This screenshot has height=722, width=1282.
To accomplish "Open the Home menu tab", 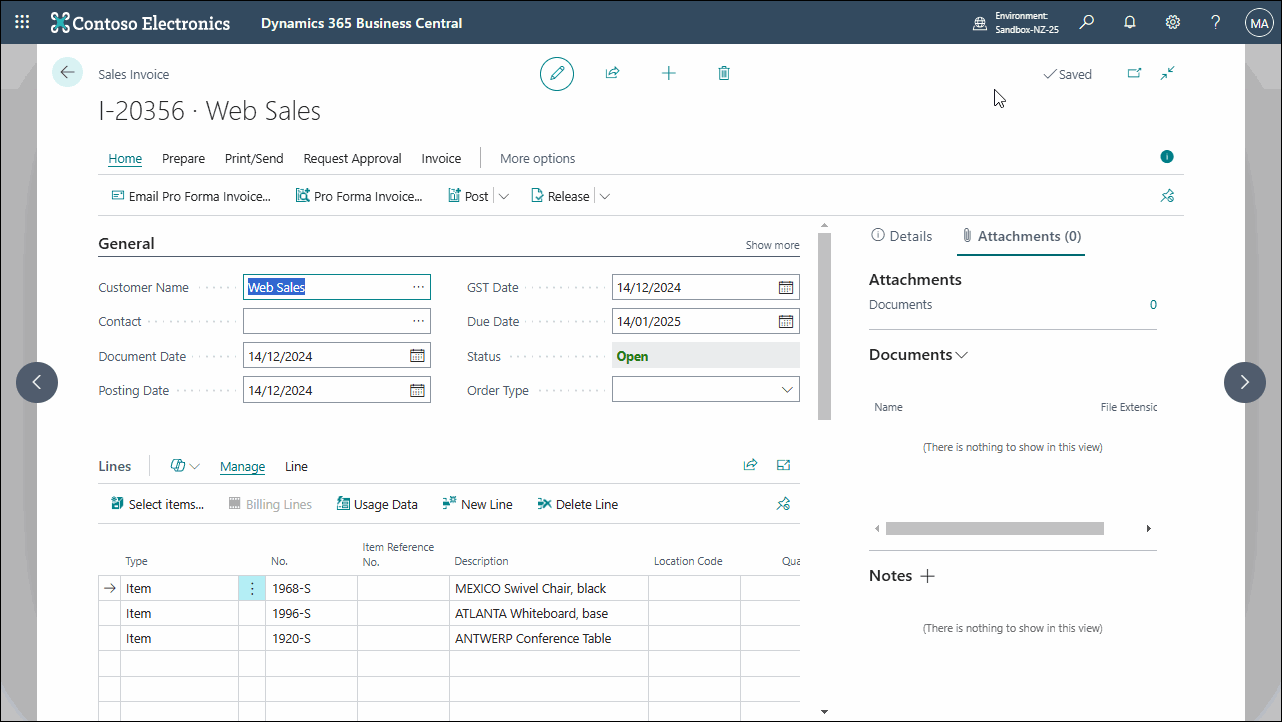I will 125,158.
